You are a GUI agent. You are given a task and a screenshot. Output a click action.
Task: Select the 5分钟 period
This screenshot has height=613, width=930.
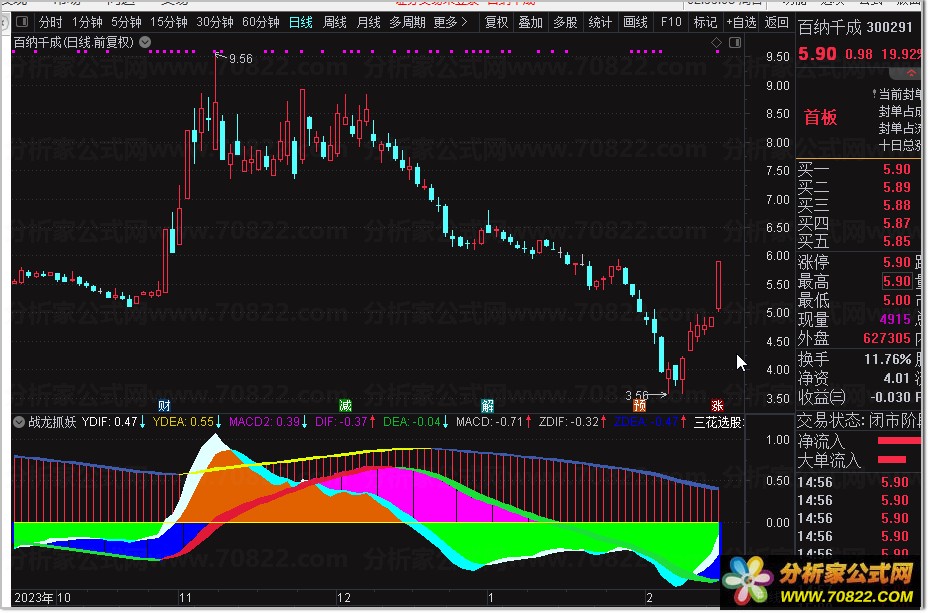126,23
